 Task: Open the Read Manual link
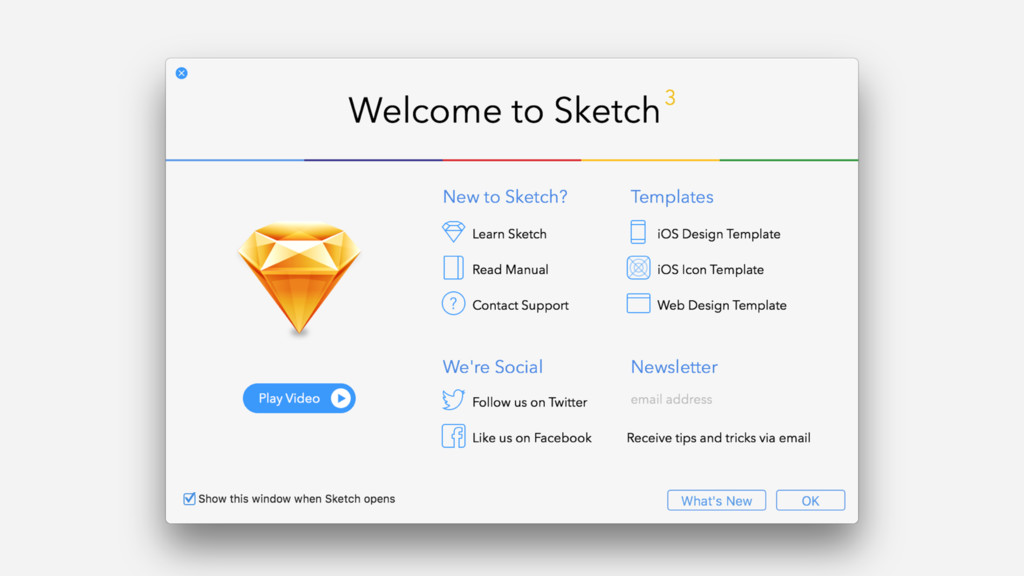point(510,270)
